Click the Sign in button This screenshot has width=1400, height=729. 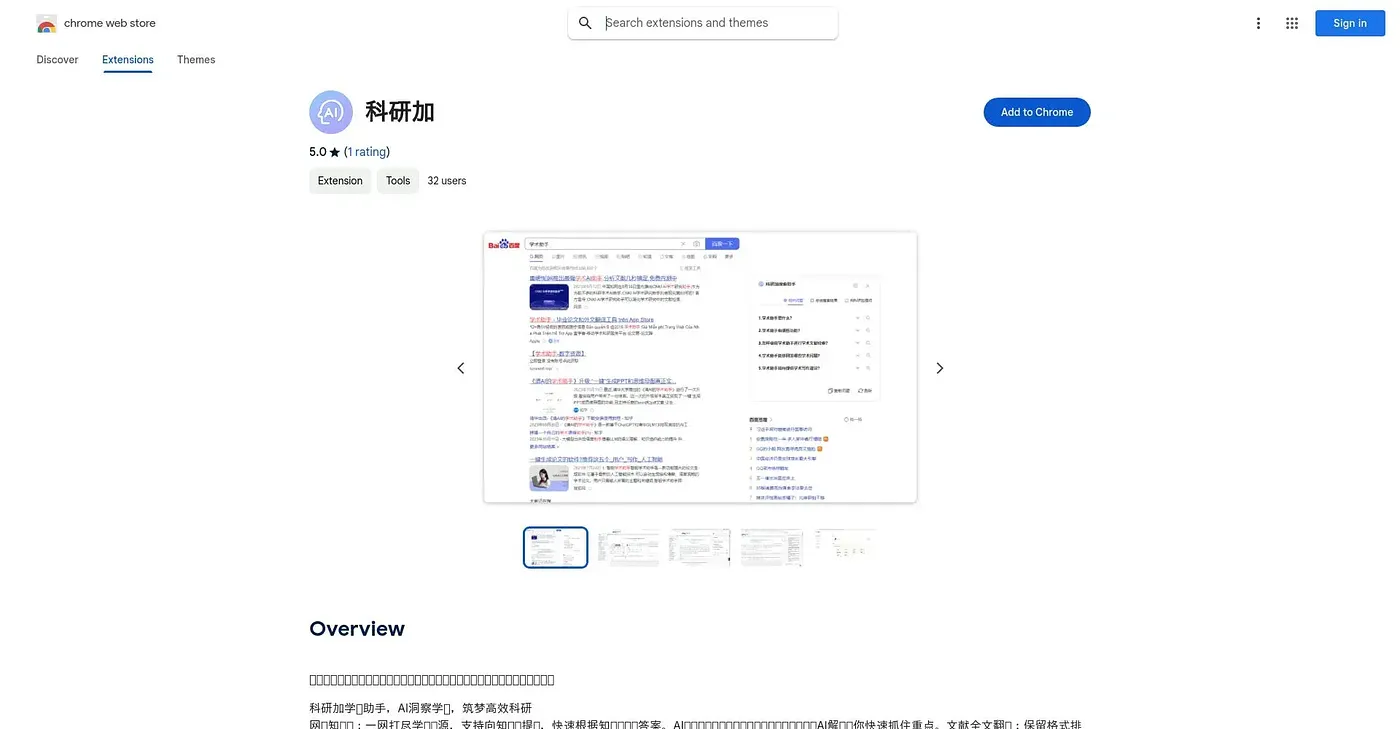1350,23
